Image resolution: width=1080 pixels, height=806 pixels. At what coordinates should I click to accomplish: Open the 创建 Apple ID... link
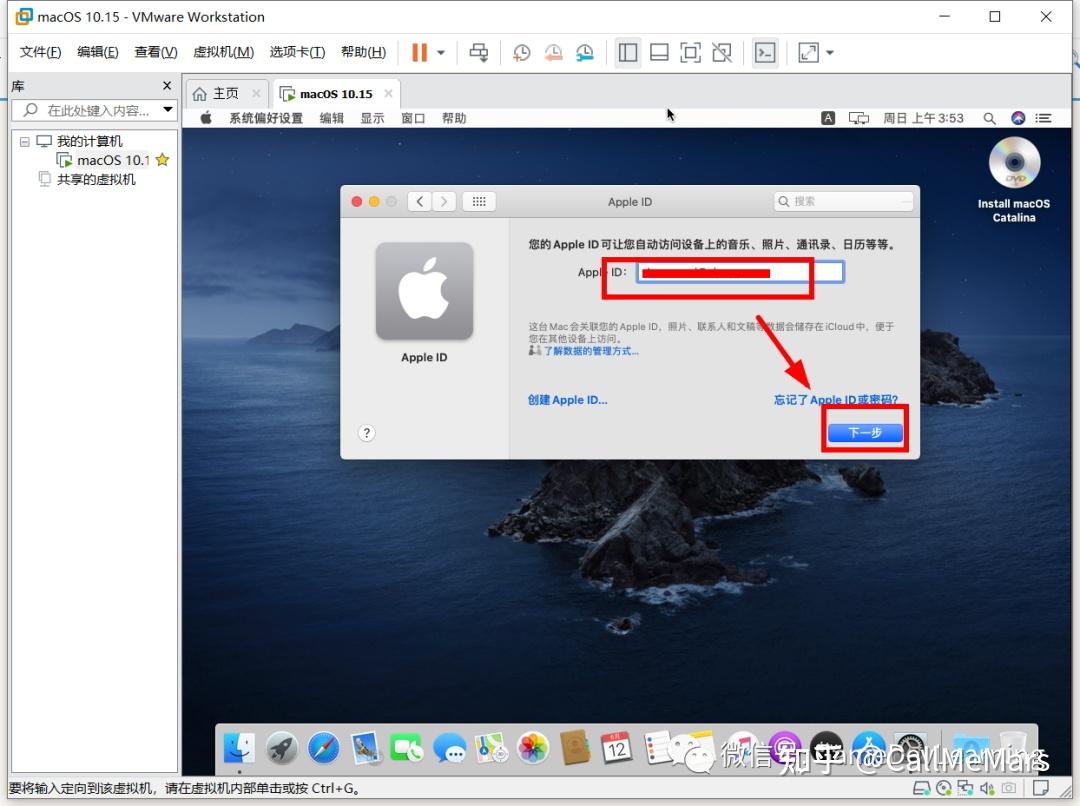click(568, 400)
